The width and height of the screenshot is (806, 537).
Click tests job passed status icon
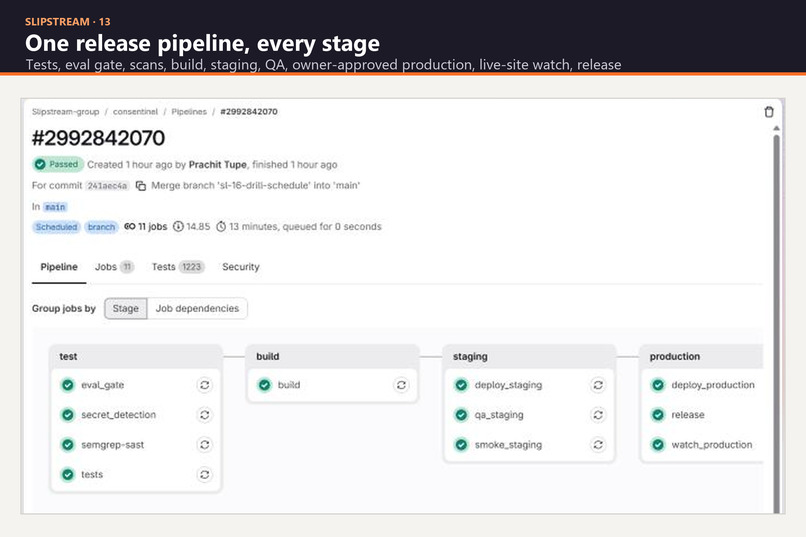tap(68, 474)
